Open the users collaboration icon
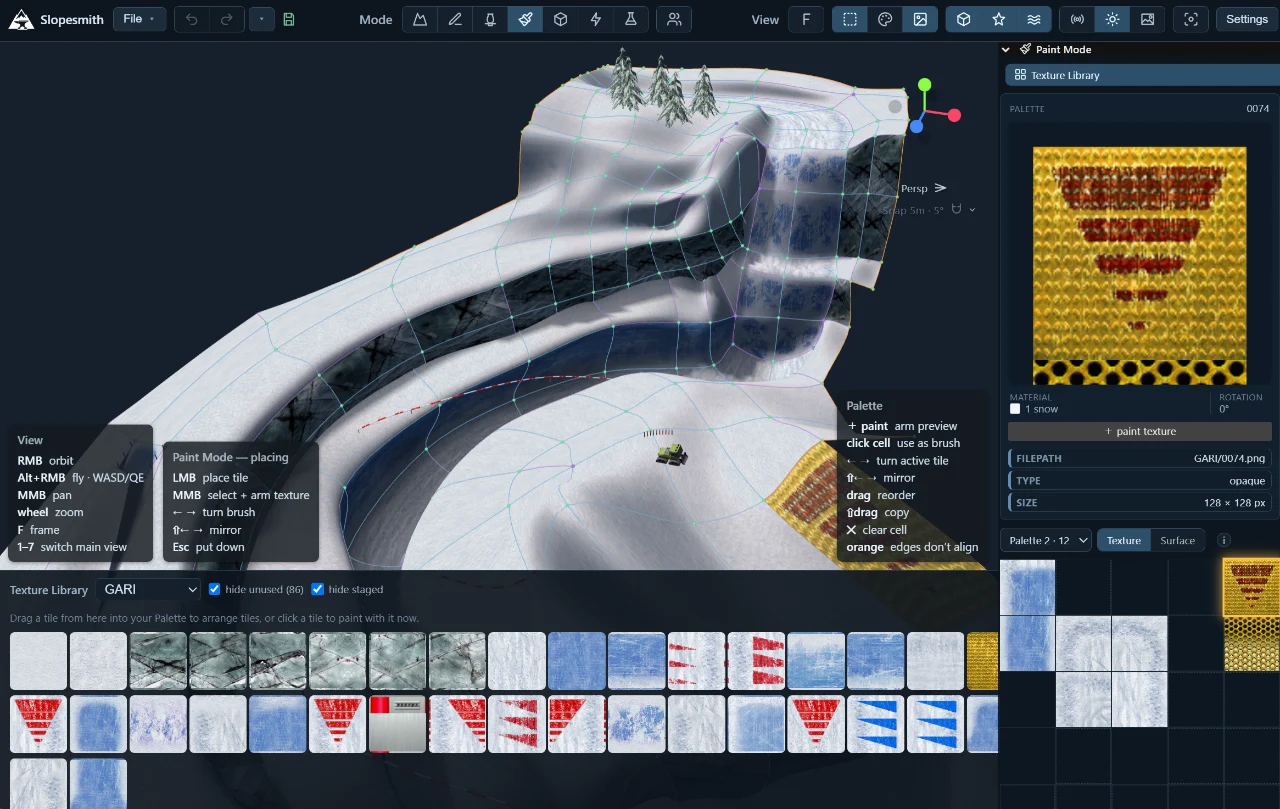Image resolution: width=1280 pixels, height=809 pixels. pyautogui.click(x=675, y=19)
